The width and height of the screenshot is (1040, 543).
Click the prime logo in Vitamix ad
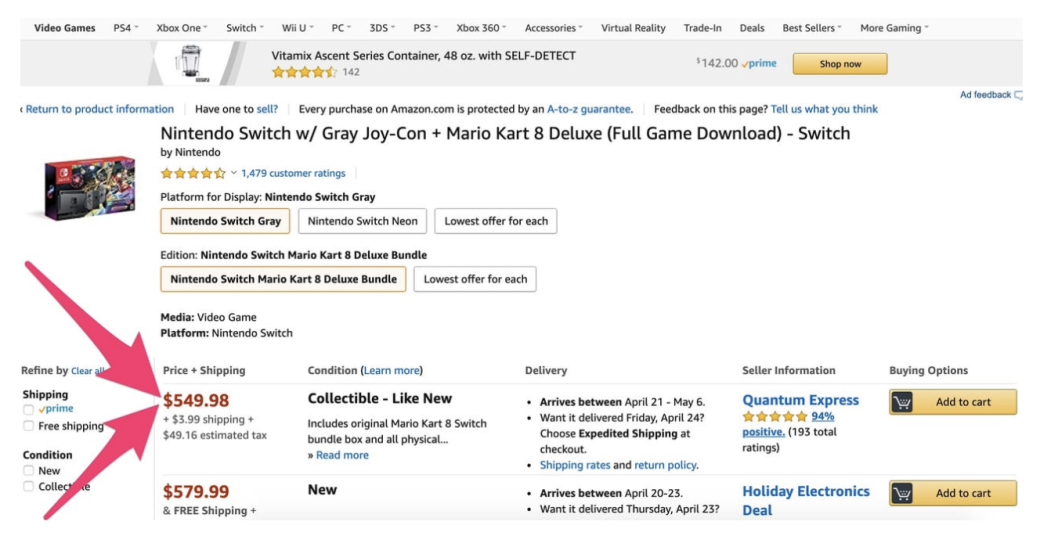pyautogui.click(x=759, y=64)
